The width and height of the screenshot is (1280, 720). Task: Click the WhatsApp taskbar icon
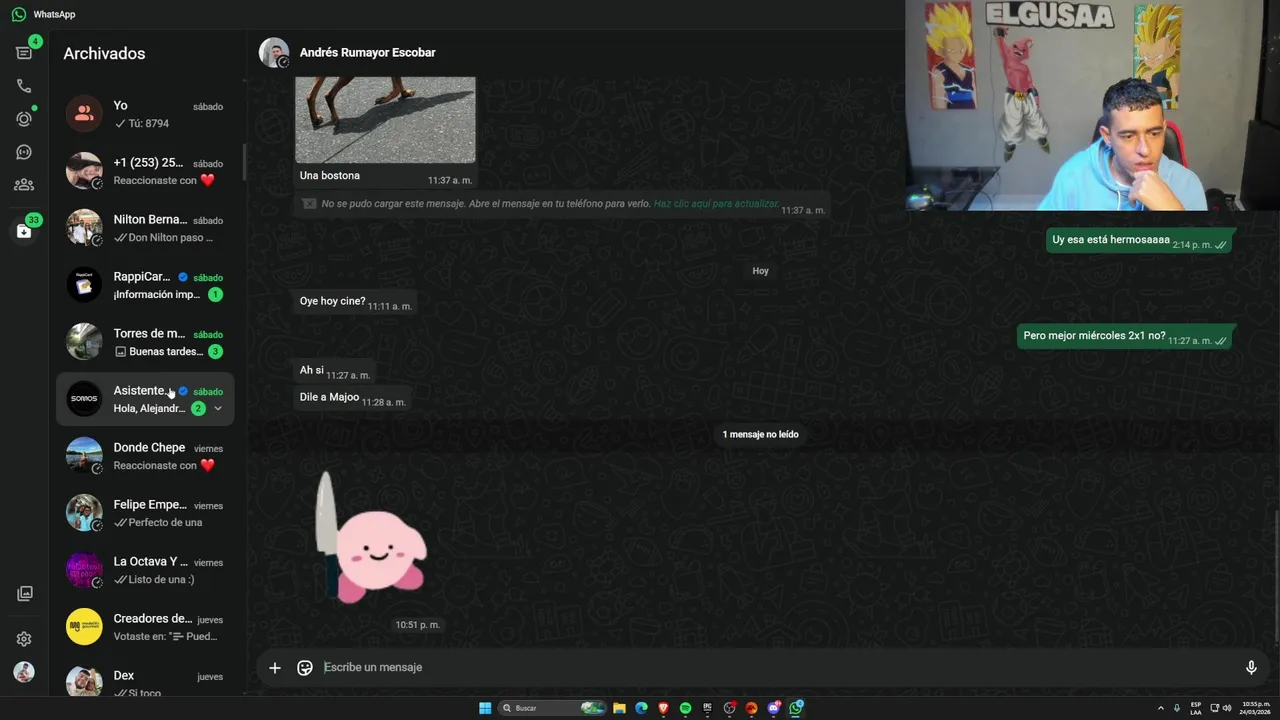click(795, 708)
